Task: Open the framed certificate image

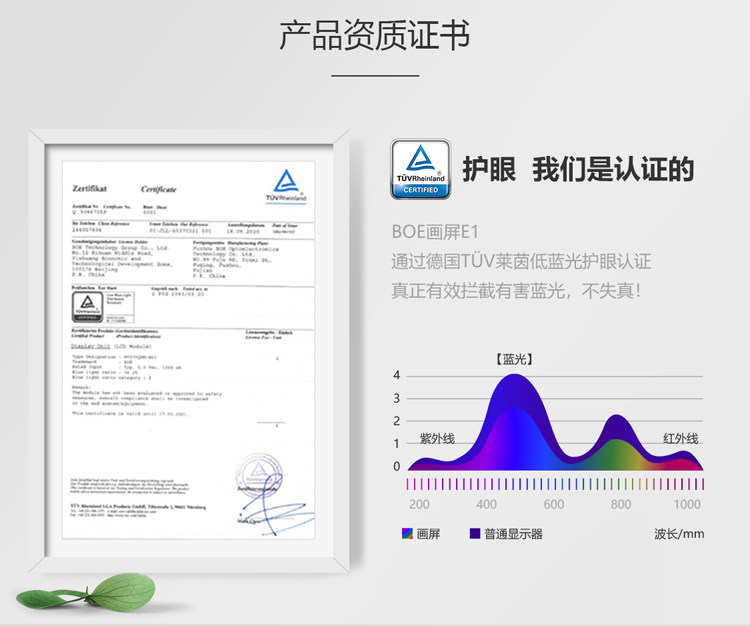Action: [188, 351]
